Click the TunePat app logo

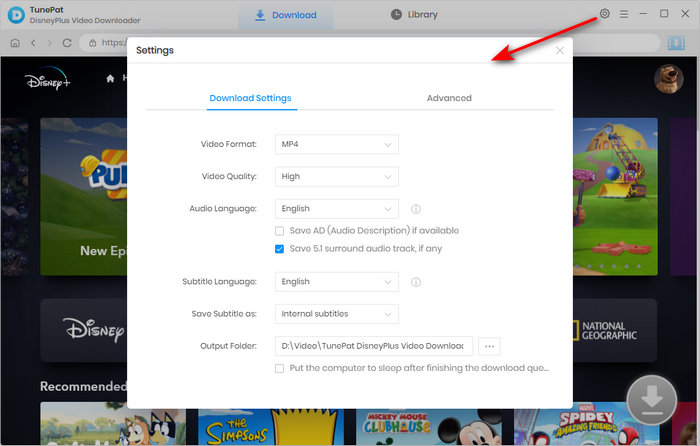[x=16, y=15]
